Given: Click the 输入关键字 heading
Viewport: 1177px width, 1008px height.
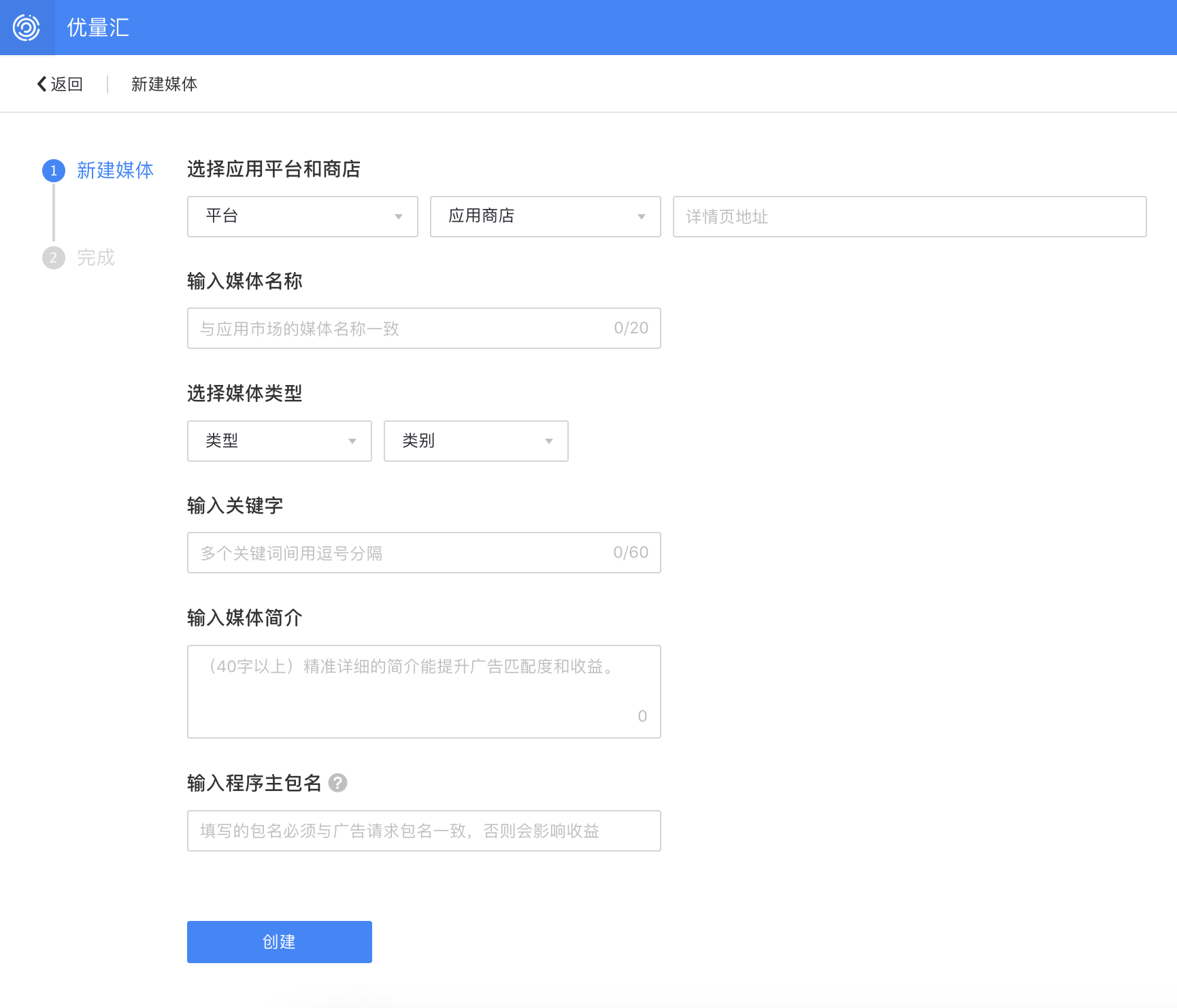Looking at the screenshot, I should click(235, 505).
